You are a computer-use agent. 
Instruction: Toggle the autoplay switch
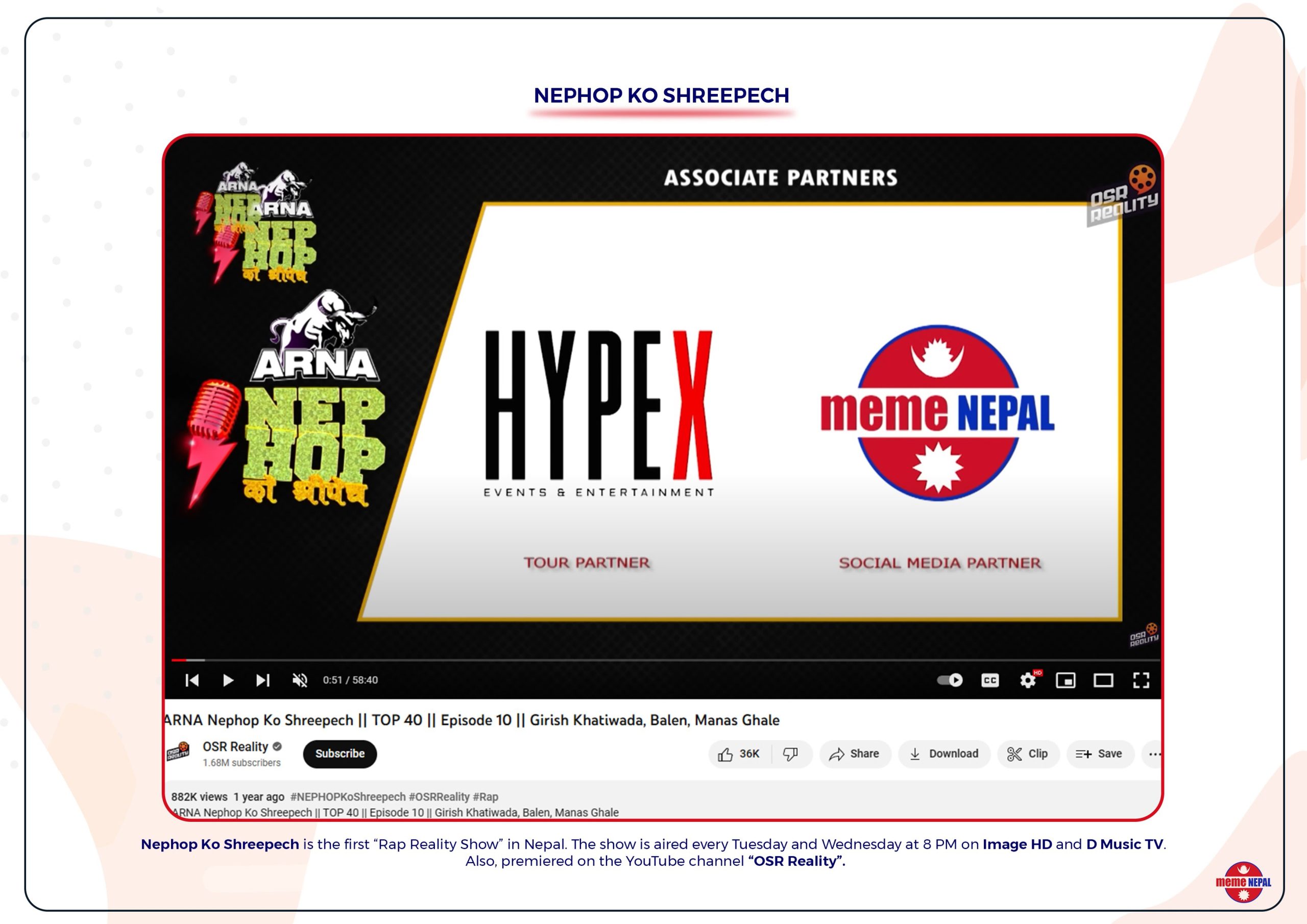coord(950,680)
